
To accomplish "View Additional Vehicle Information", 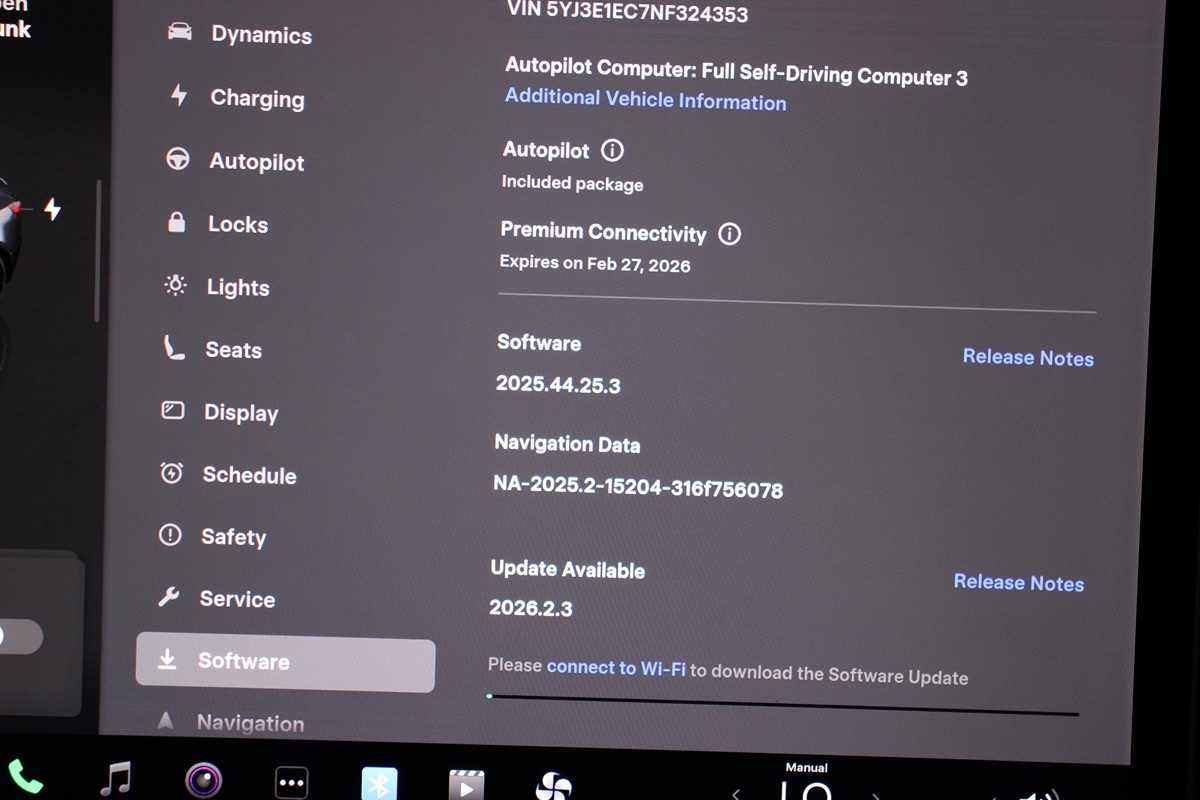I will (x=645, y=100).
